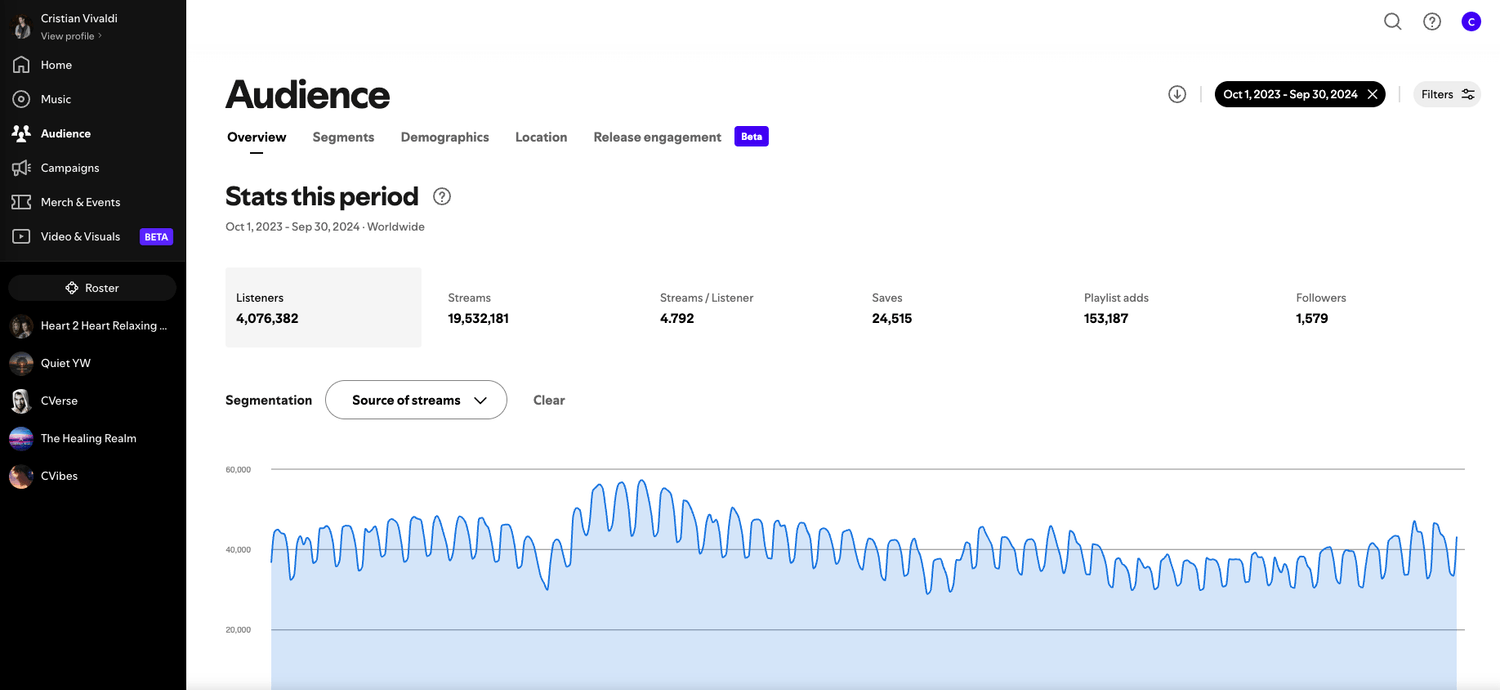Open the purple account avatar menu

[1471, 22]
